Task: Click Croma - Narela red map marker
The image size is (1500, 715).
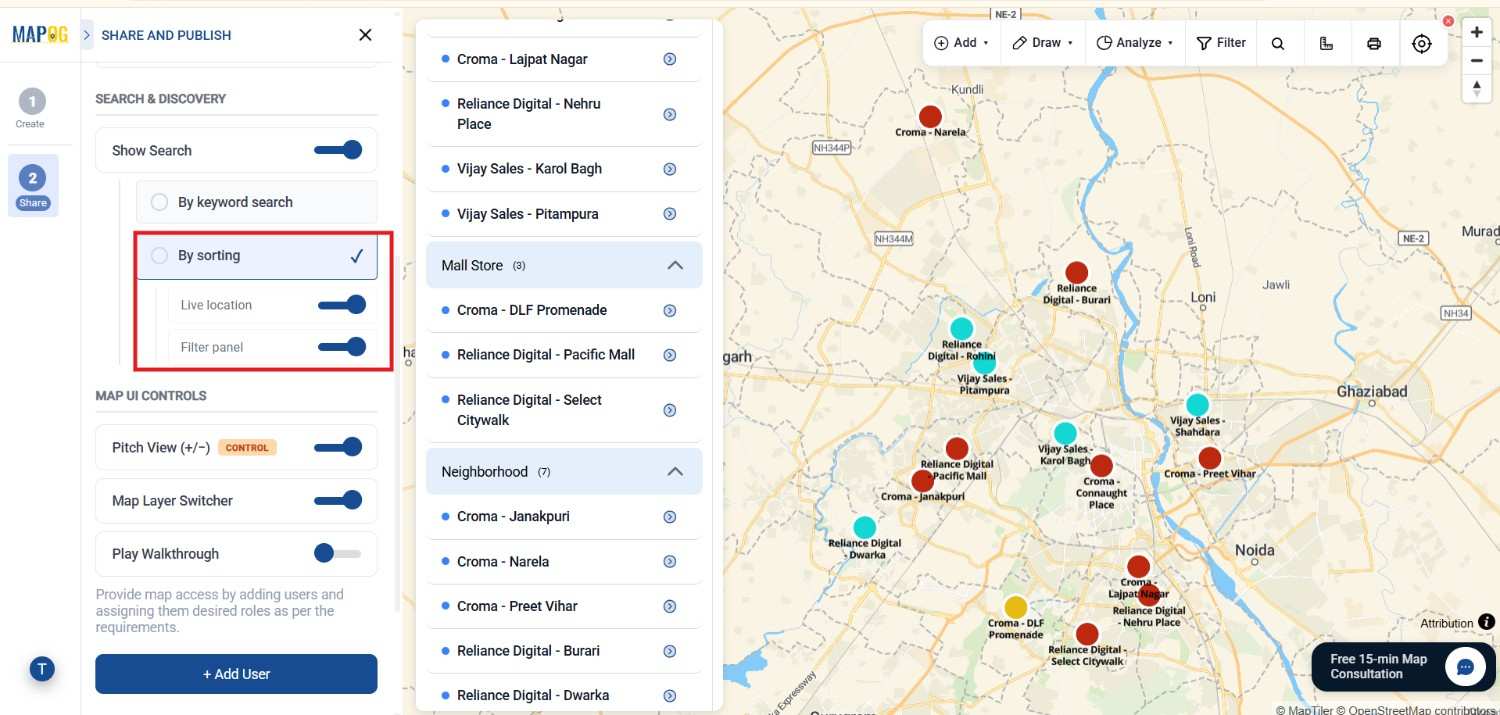Action: pyautogui.click(x=930, y=116)
